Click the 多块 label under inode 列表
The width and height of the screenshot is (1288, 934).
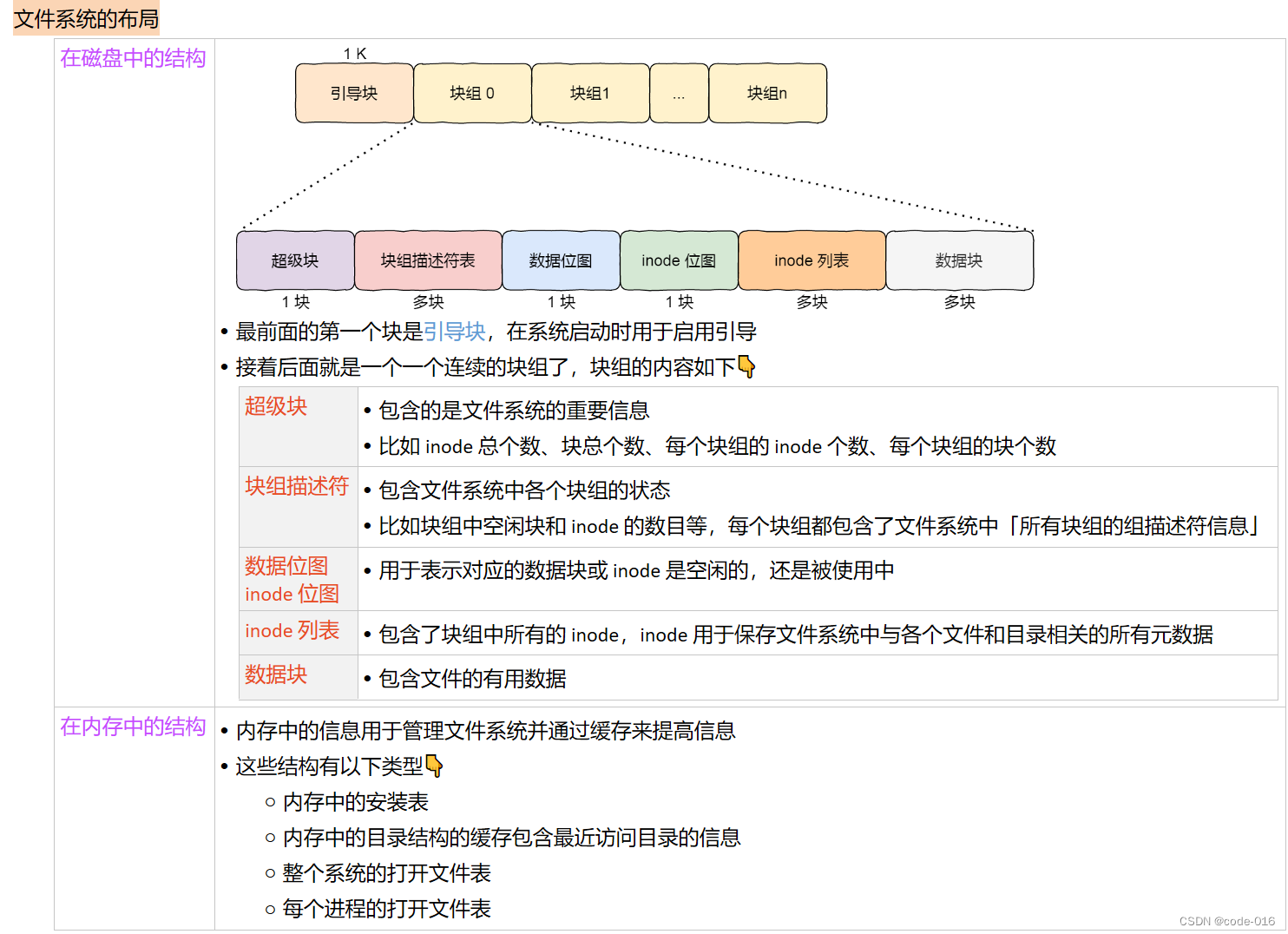[812, 302]
